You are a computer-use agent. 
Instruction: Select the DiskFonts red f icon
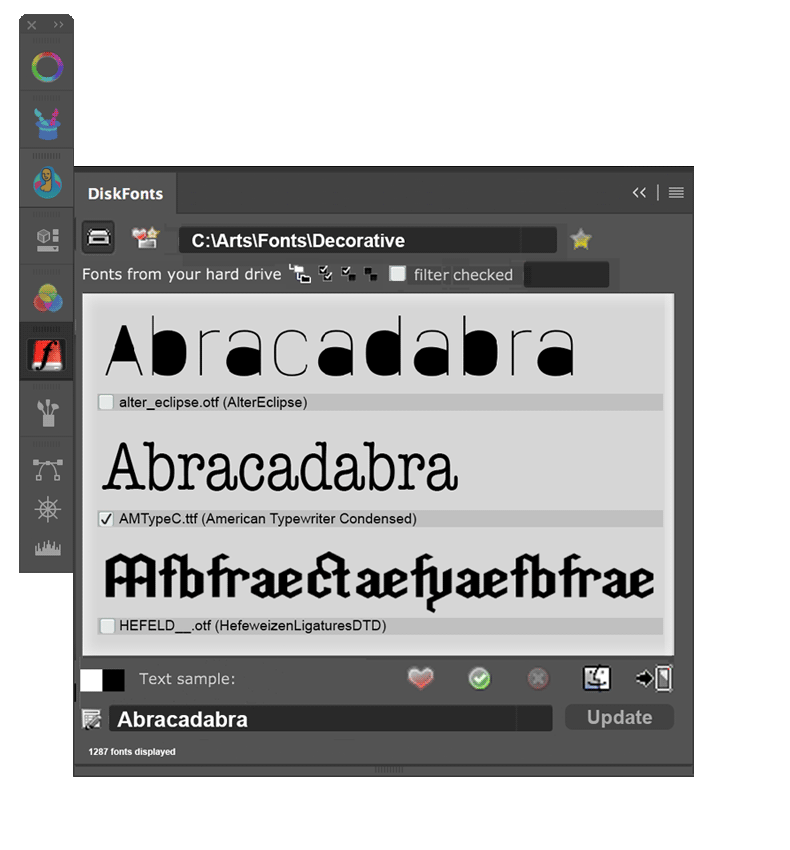46,356
